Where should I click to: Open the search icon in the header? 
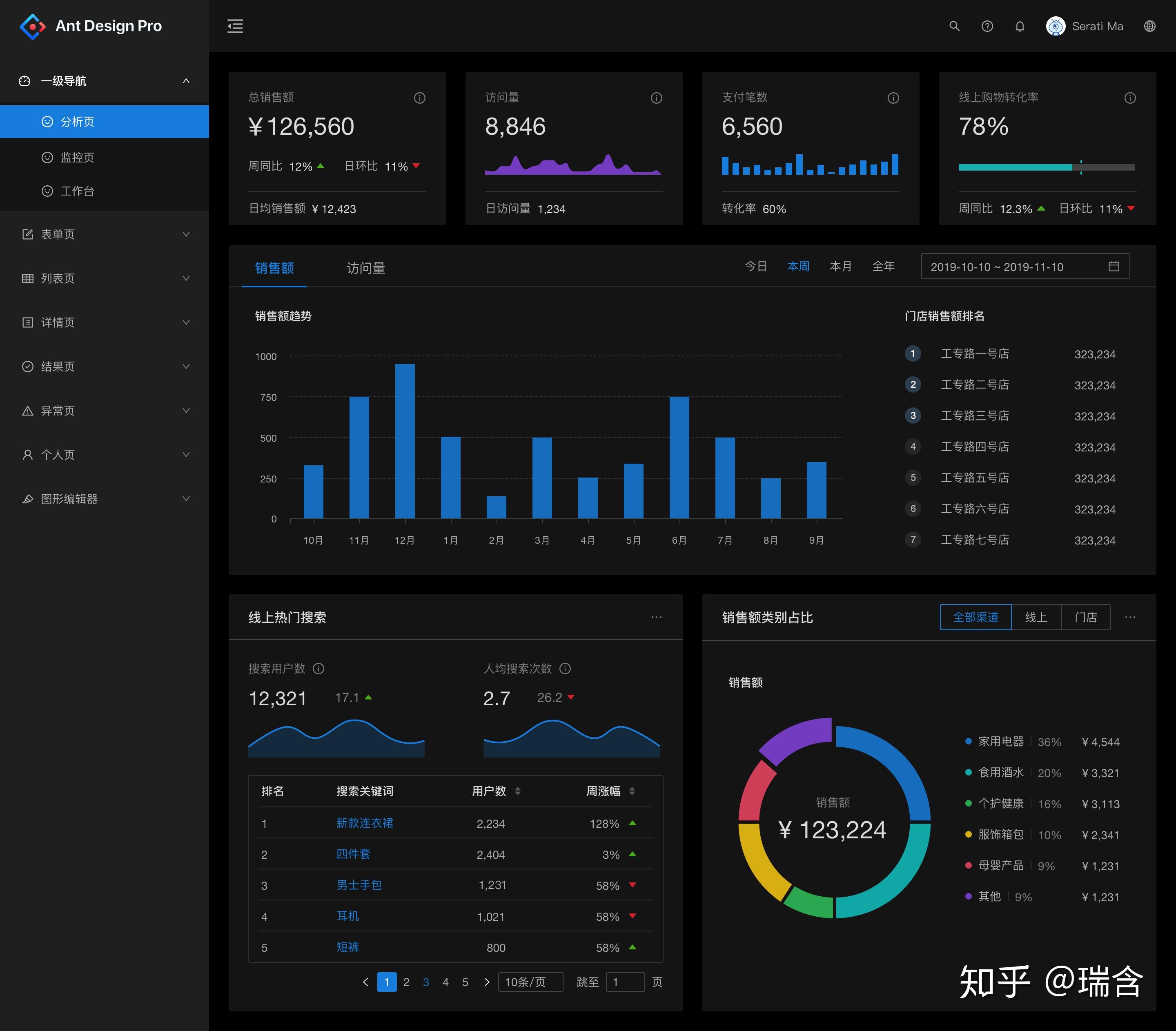point(955,27)
